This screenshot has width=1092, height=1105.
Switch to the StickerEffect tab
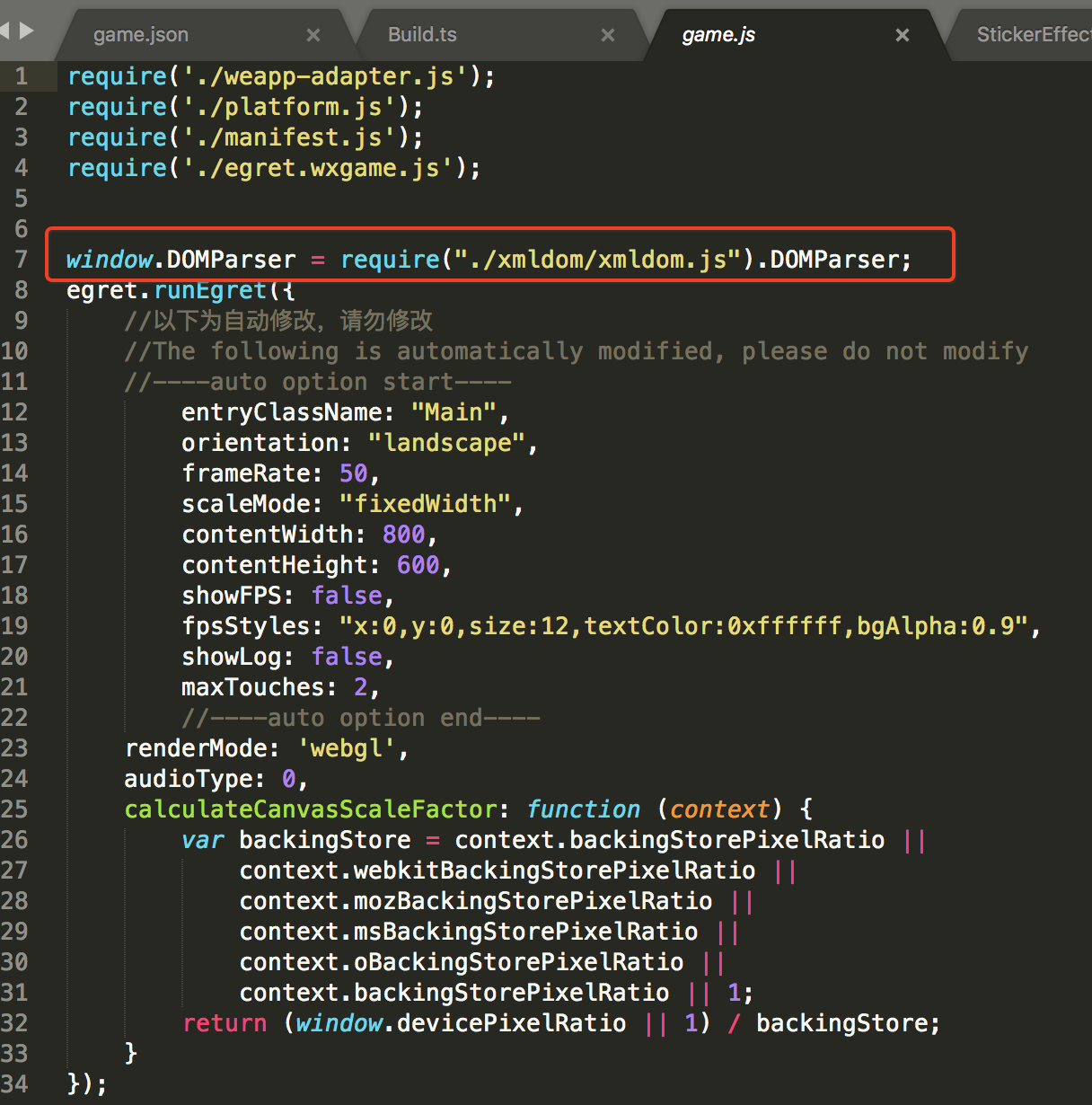coord(1033,35)
